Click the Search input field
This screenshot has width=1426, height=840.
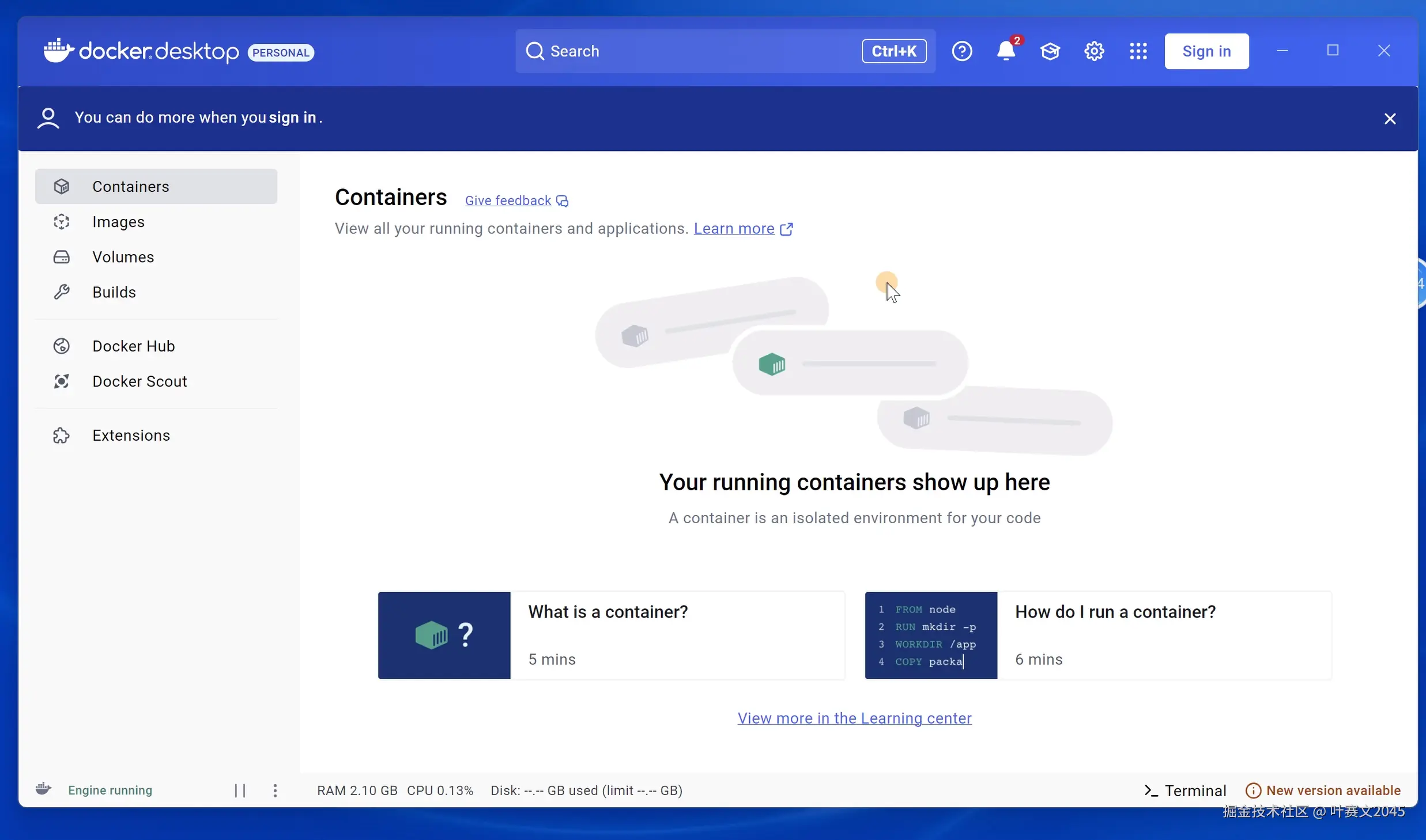coord(692,51)
